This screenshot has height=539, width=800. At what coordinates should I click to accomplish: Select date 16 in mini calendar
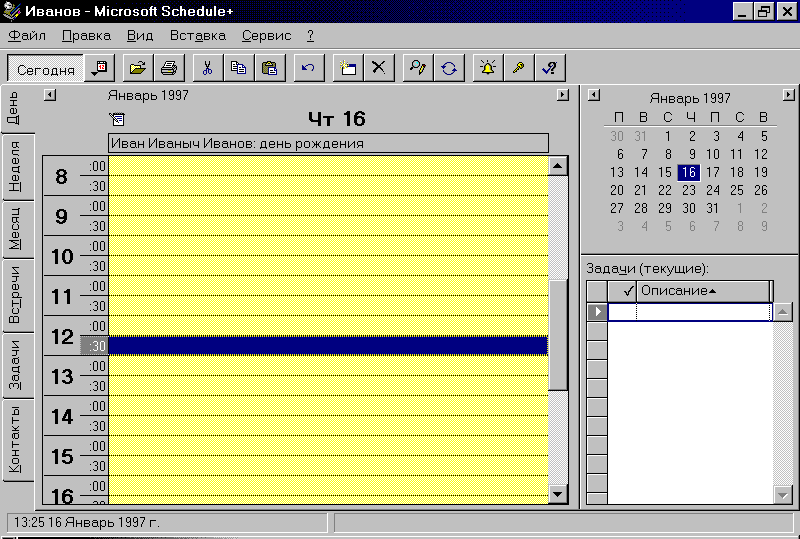point(689,173)
